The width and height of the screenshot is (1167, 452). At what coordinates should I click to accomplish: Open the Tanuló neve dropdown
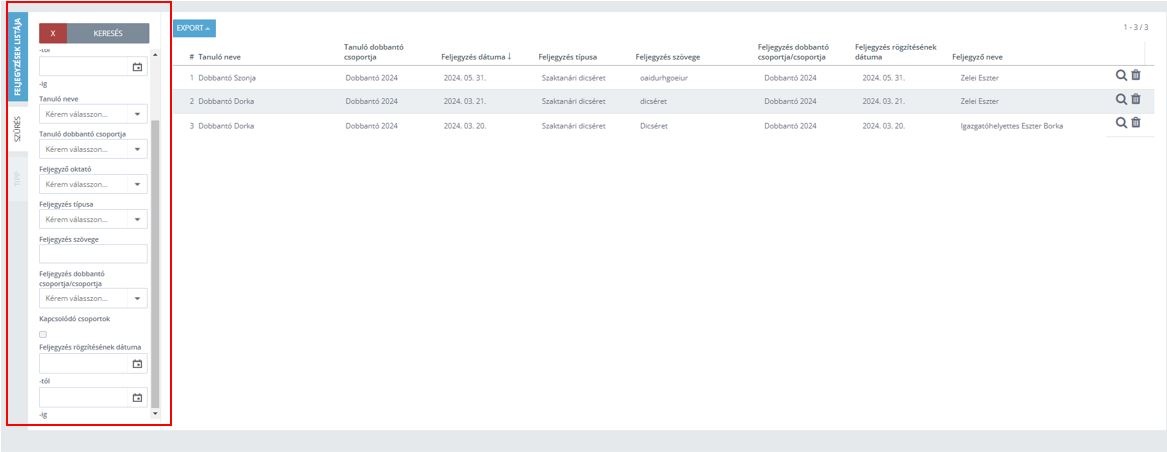coord(93,115)
